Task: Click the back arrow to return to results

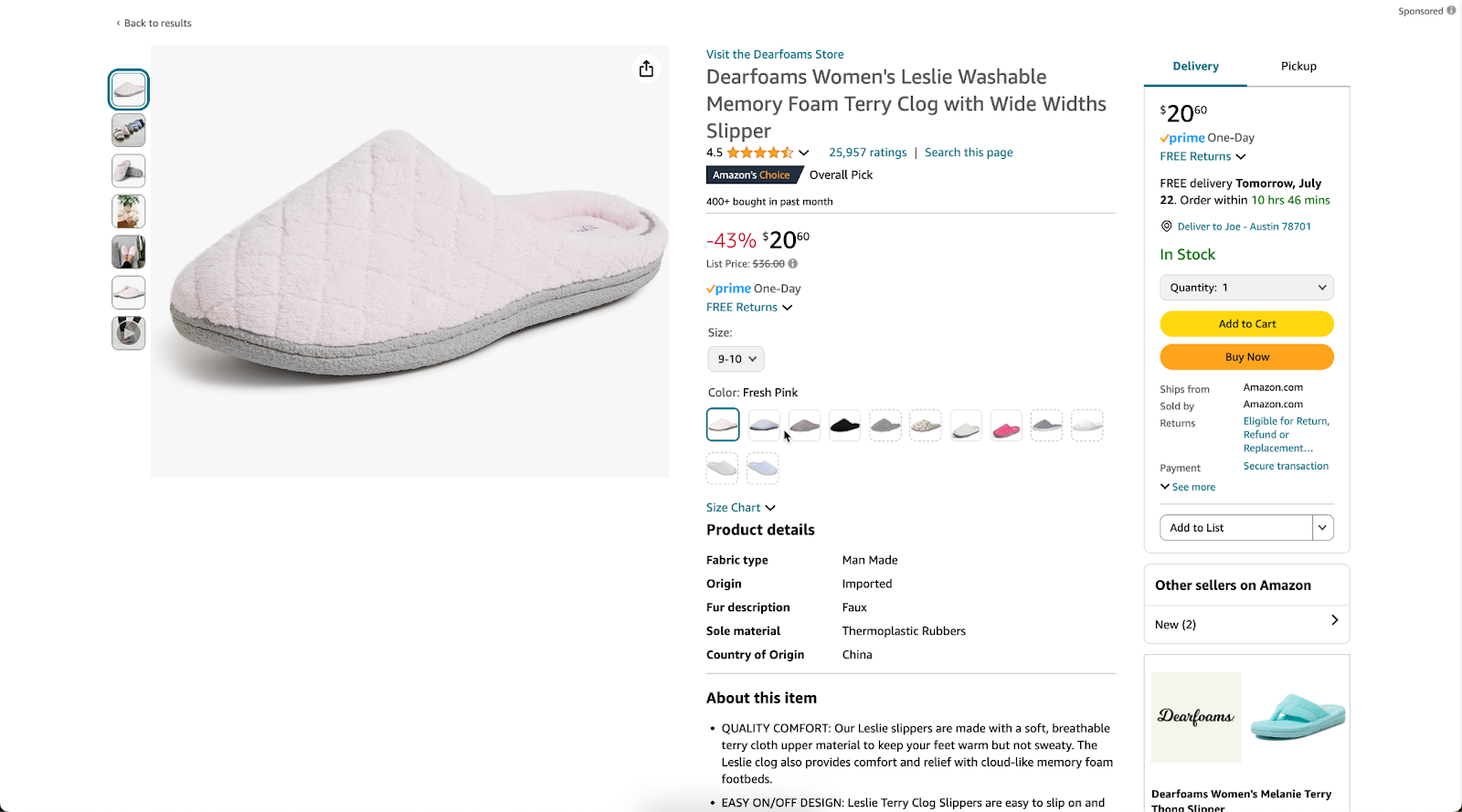Action: click(118, 23)
